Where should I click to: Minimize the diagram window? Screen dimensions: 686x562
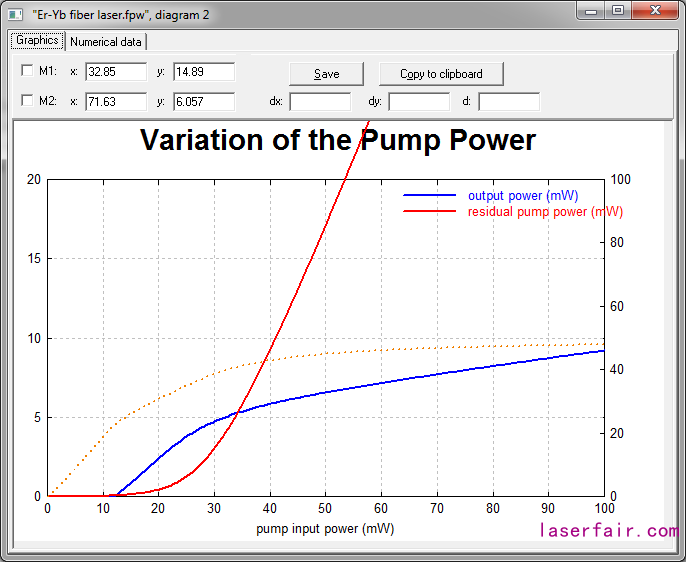[x=593, y=10]
